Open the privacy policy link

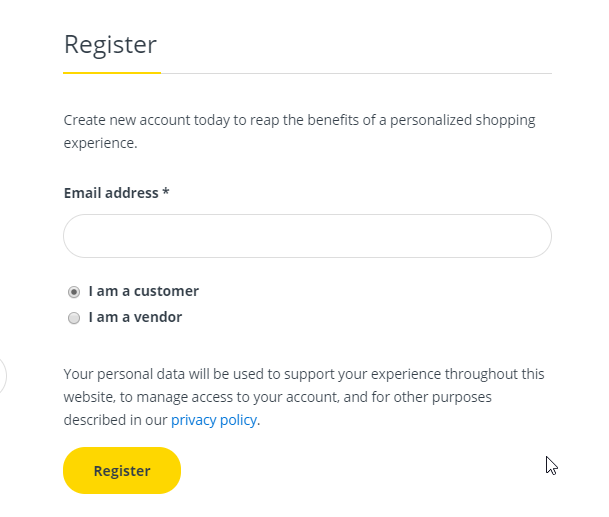214,420
